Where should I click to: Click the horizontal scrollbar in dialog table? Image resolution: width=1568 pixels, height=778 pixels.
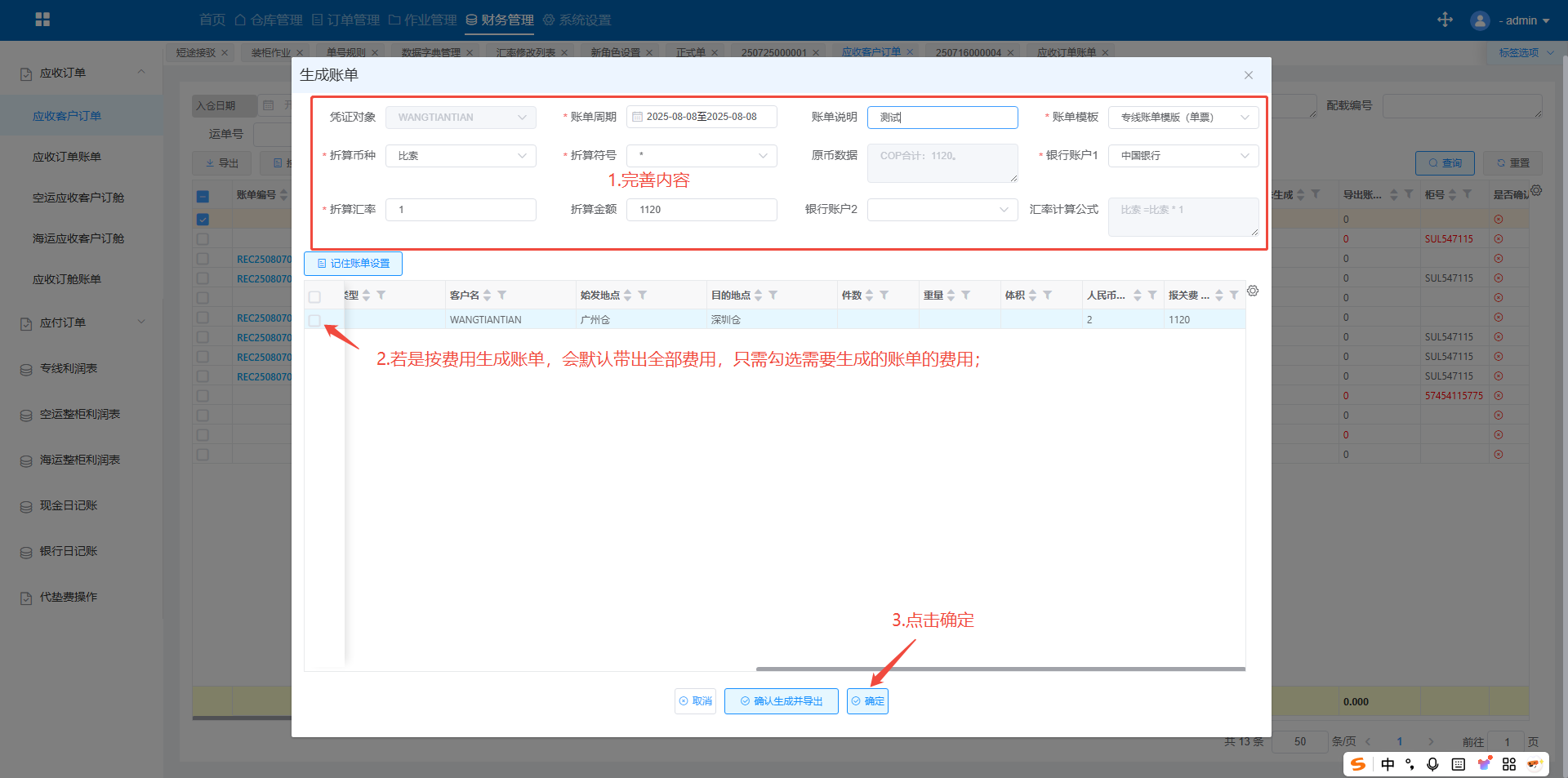(1000, 669)
